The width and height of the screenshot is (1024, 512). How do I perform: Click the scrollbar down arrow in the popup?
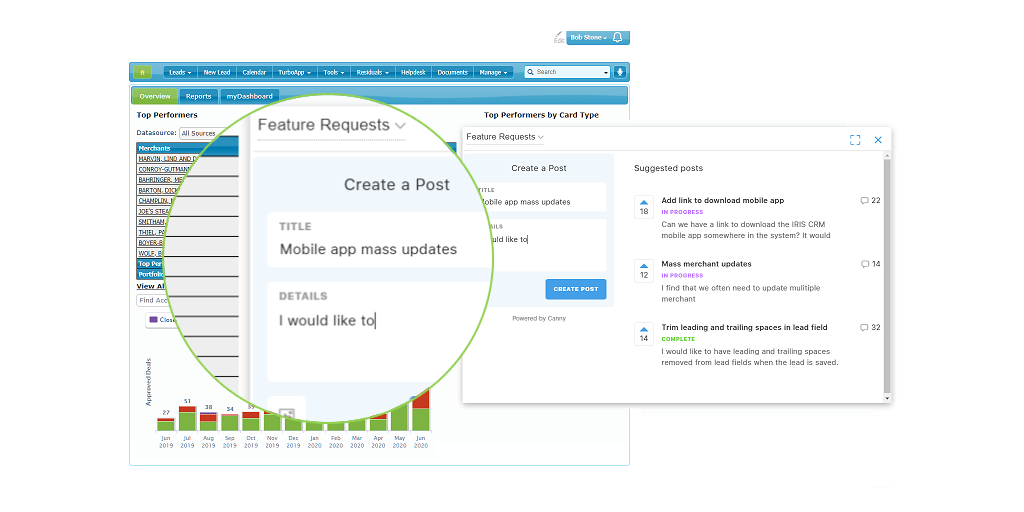pos(887,397)
